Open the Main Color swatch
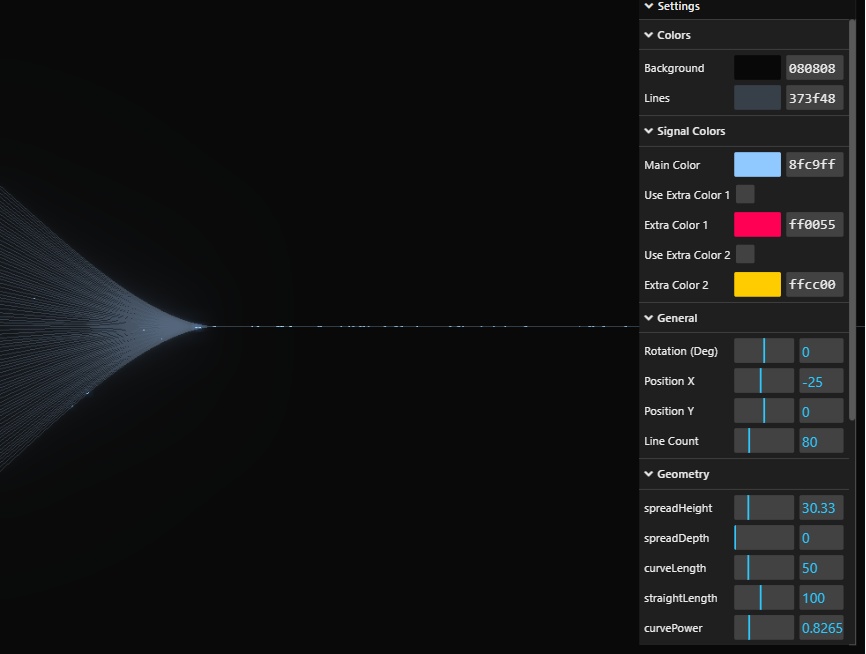This screenshot has height=654, width=866. [x=757, y=165]
